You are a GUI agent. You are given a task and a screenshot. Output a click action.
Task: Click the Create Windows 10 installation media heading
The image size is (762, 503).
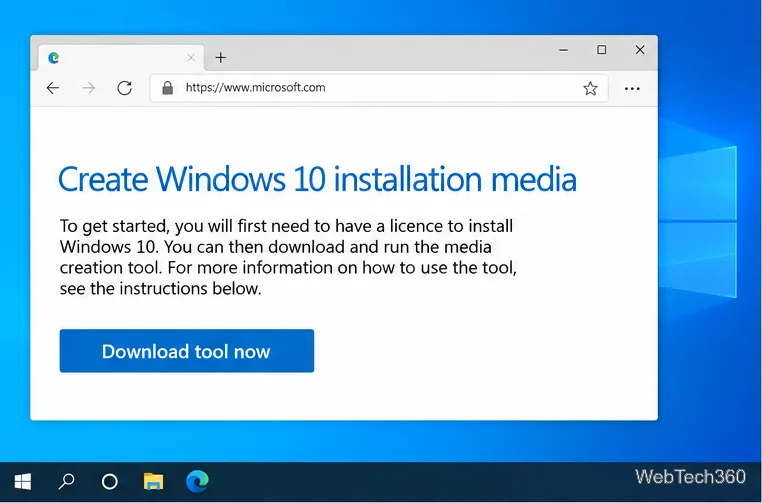tap(317, 179)
